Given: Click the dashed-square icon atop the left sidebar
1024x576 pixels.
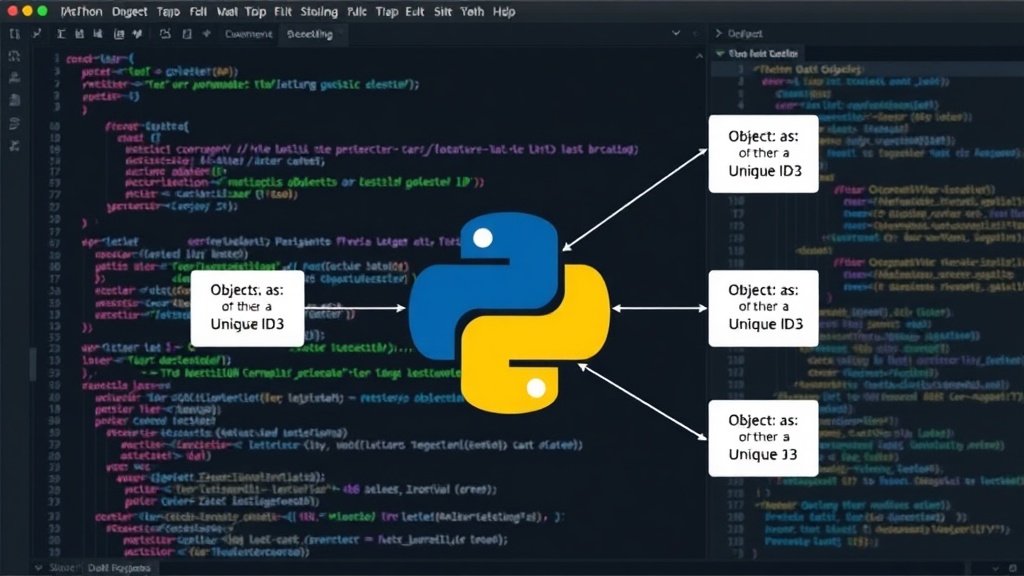Looking at the screenshot, I should (14, 56).
